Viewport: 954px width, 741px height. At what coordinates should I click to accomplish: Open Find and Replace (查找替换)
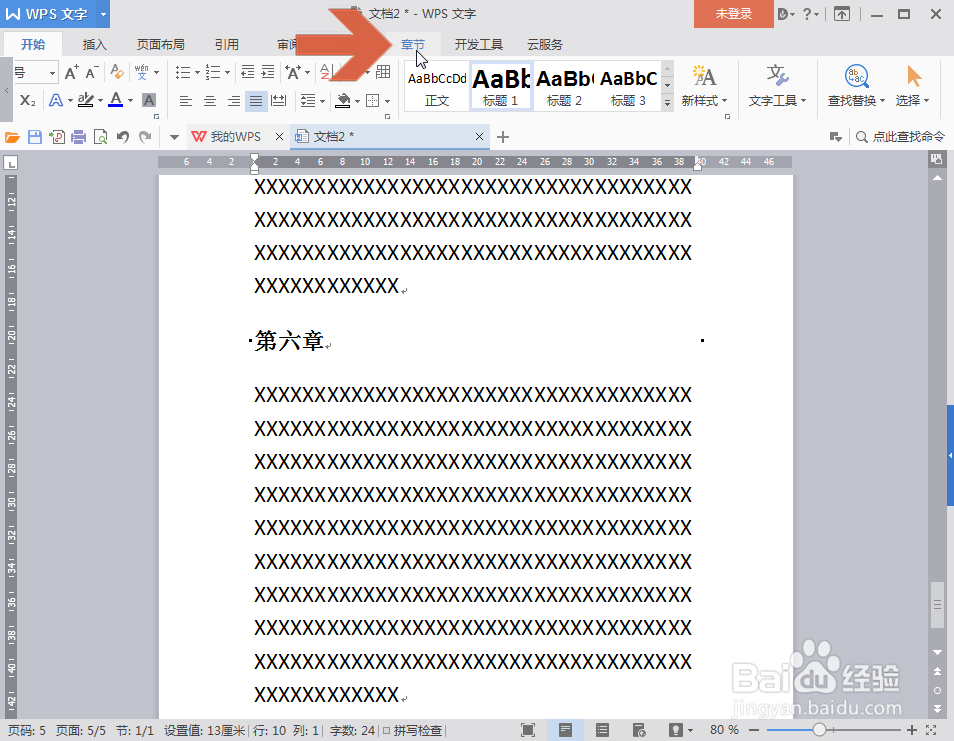tap(856, 86)
